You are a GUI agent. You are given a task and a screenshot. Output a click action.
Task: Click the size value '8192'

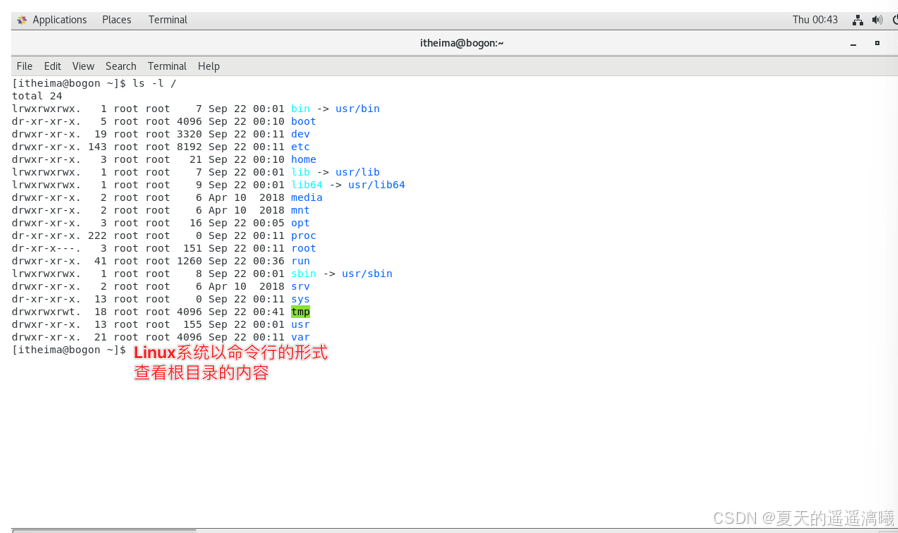coord(189,147)
